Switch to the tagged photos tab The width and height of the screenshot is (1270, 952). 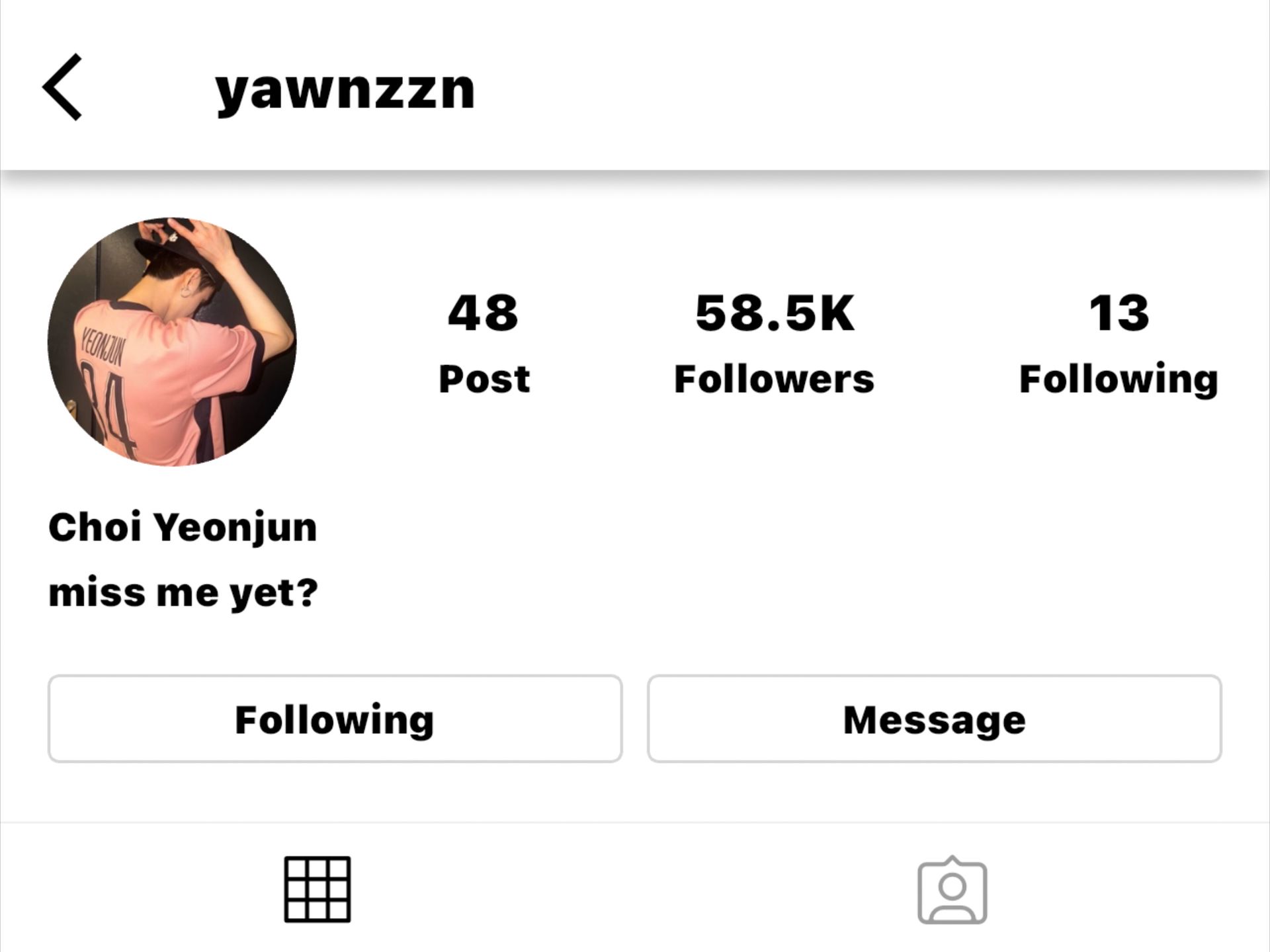[x=952, y=890]
